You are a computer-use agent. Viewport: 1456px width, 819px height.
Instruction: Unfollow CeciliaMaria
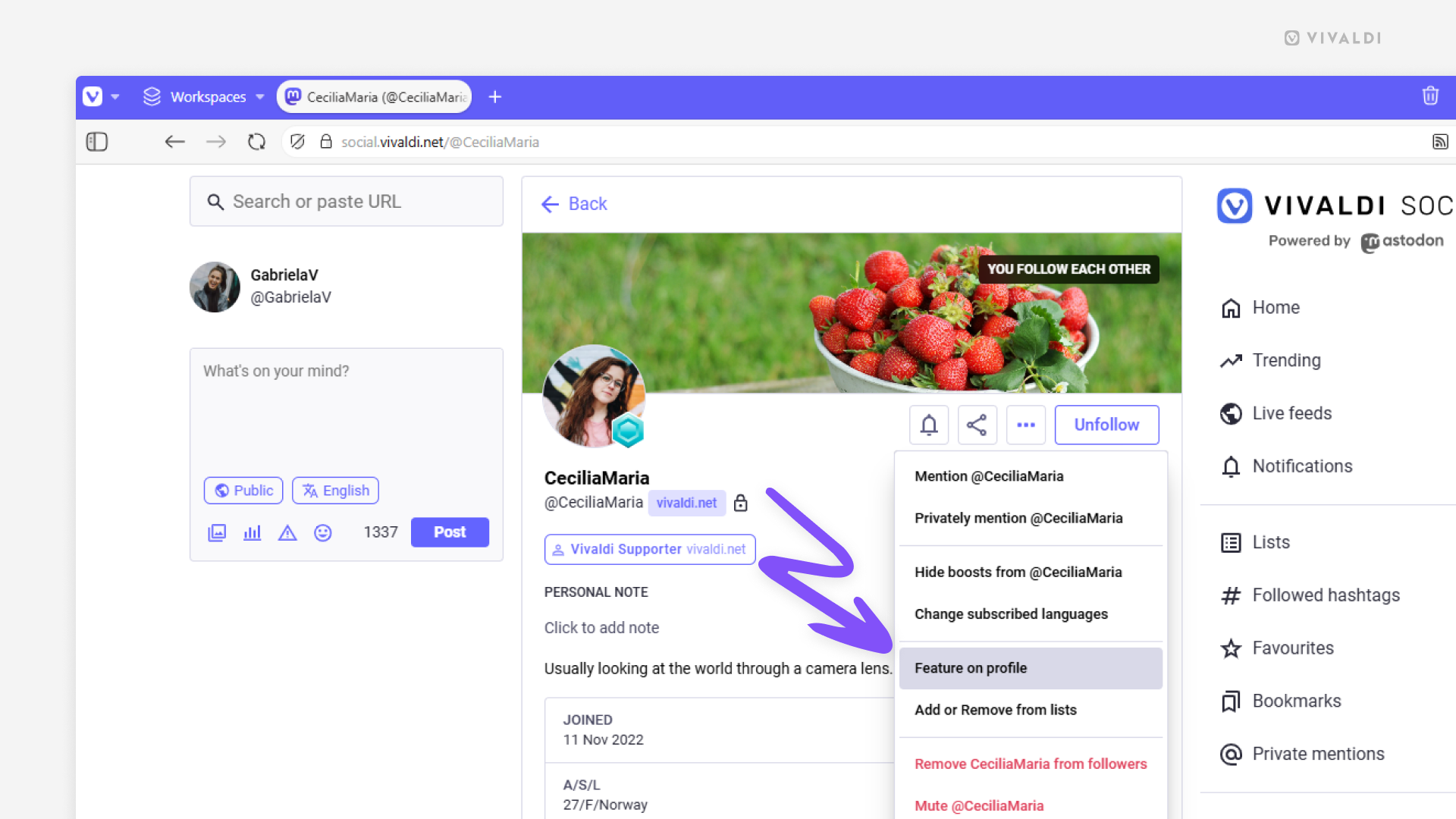(1106, 425)
